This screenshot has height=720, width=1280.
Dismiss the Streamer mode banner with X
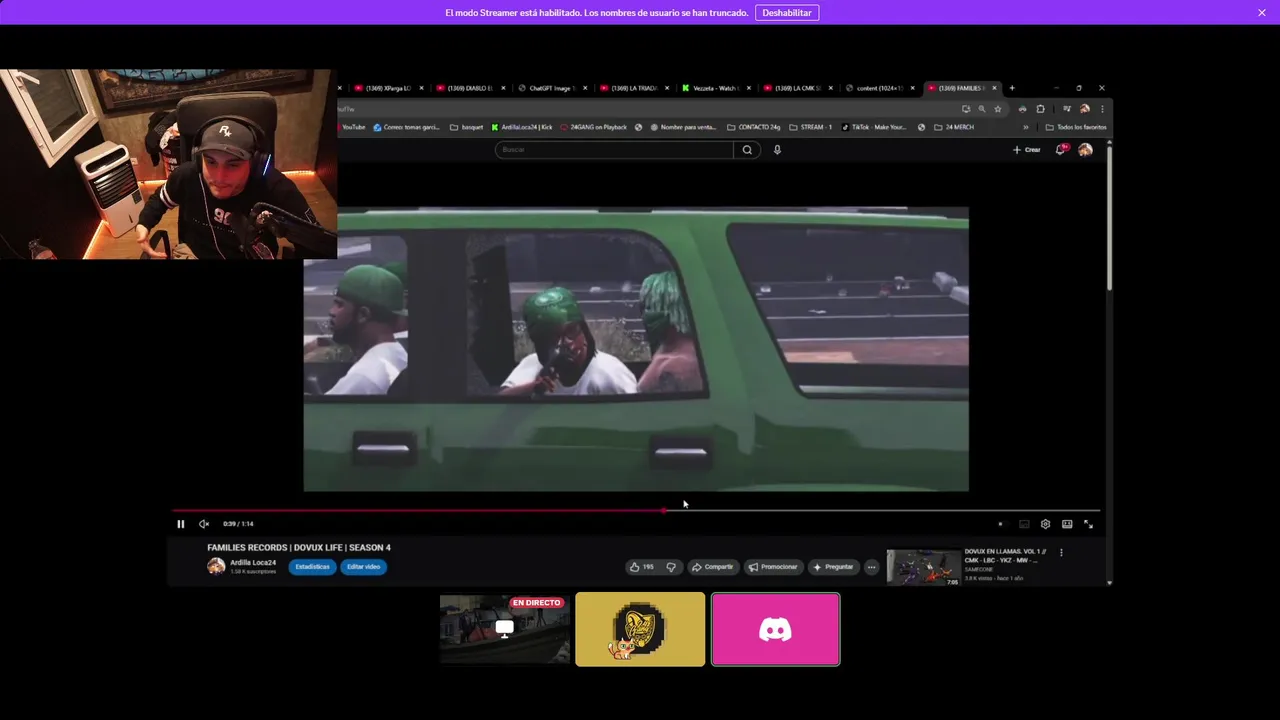pos(1262,13)
